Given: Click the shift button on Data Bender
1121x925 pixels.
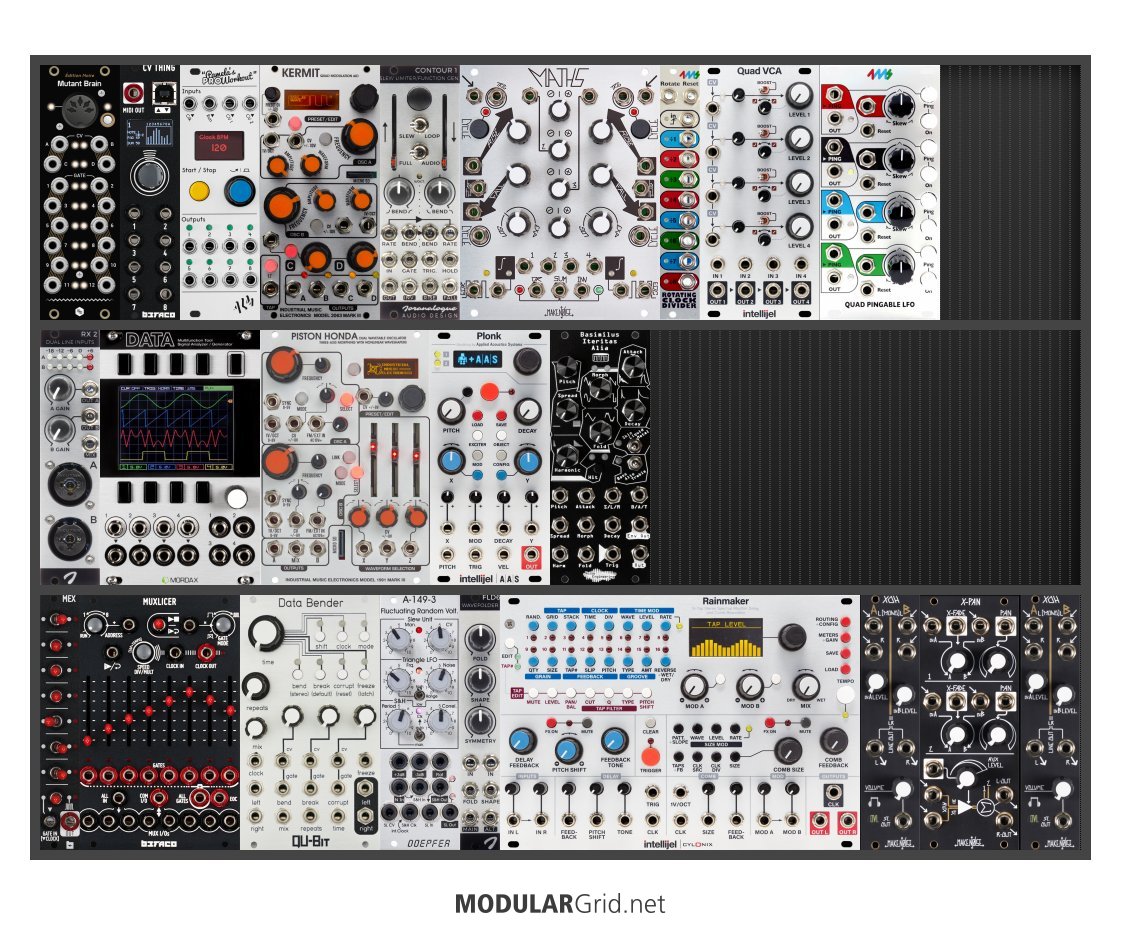Looking at the screenshot, I should point(321,636).
